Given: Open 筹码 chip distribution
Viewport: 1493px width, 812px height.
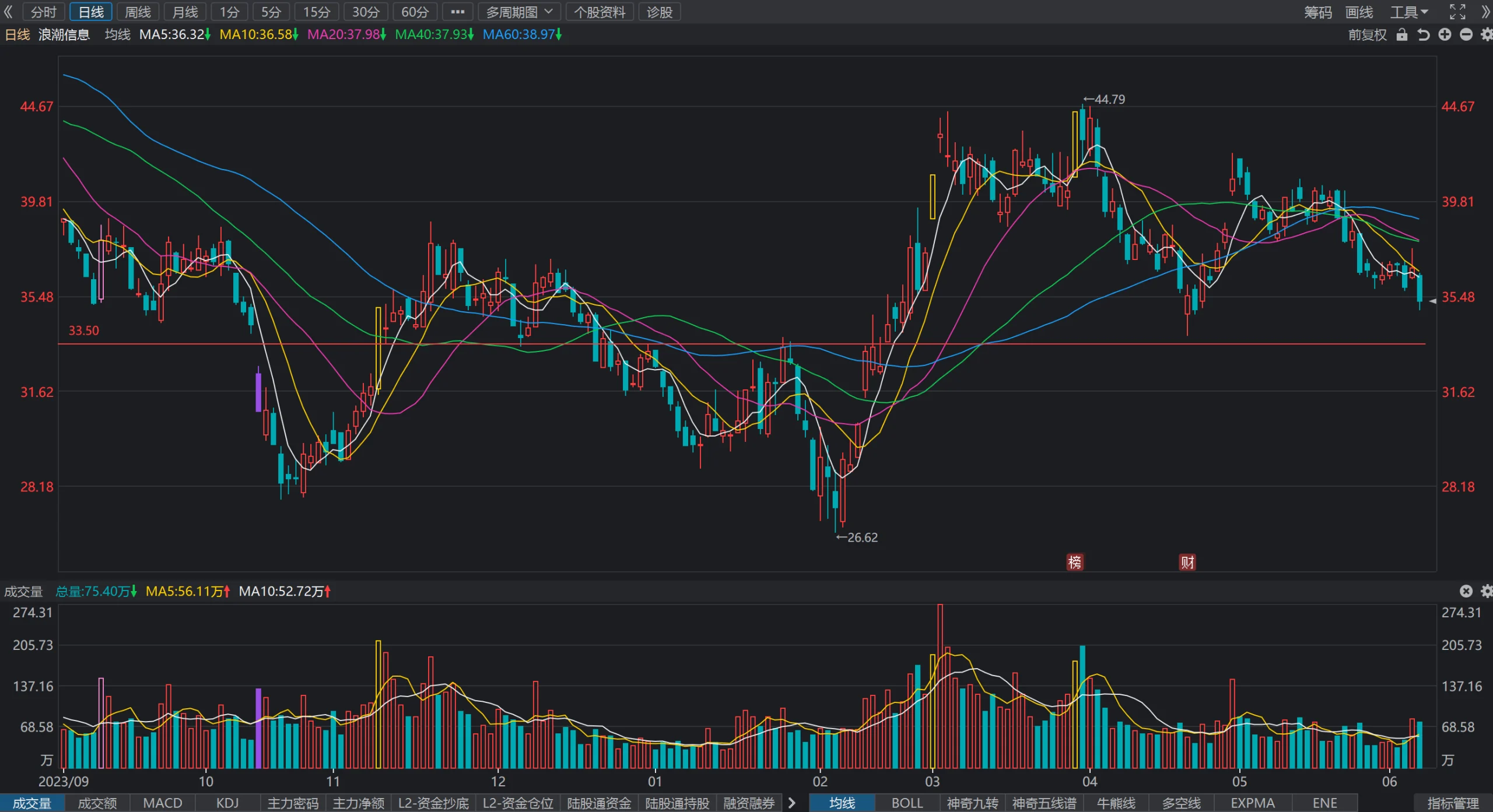Looking at the screenshot, I should tap(1317, 12).
